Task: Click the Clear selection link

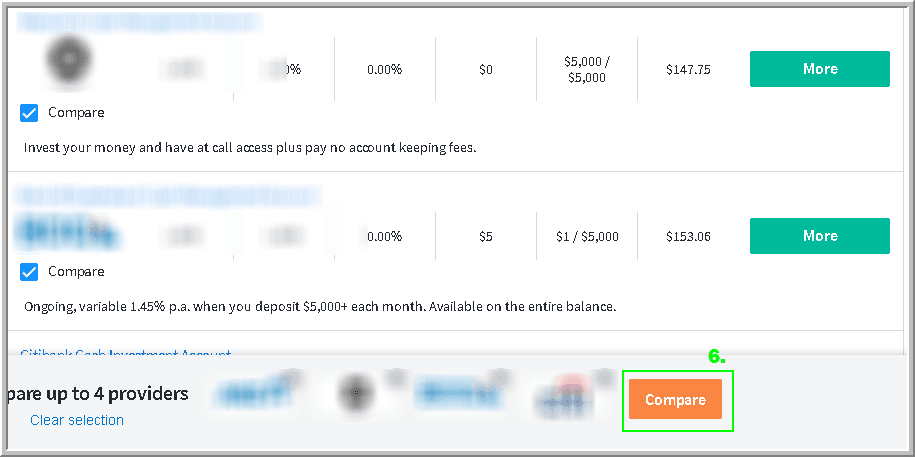Action: (77, 420)
